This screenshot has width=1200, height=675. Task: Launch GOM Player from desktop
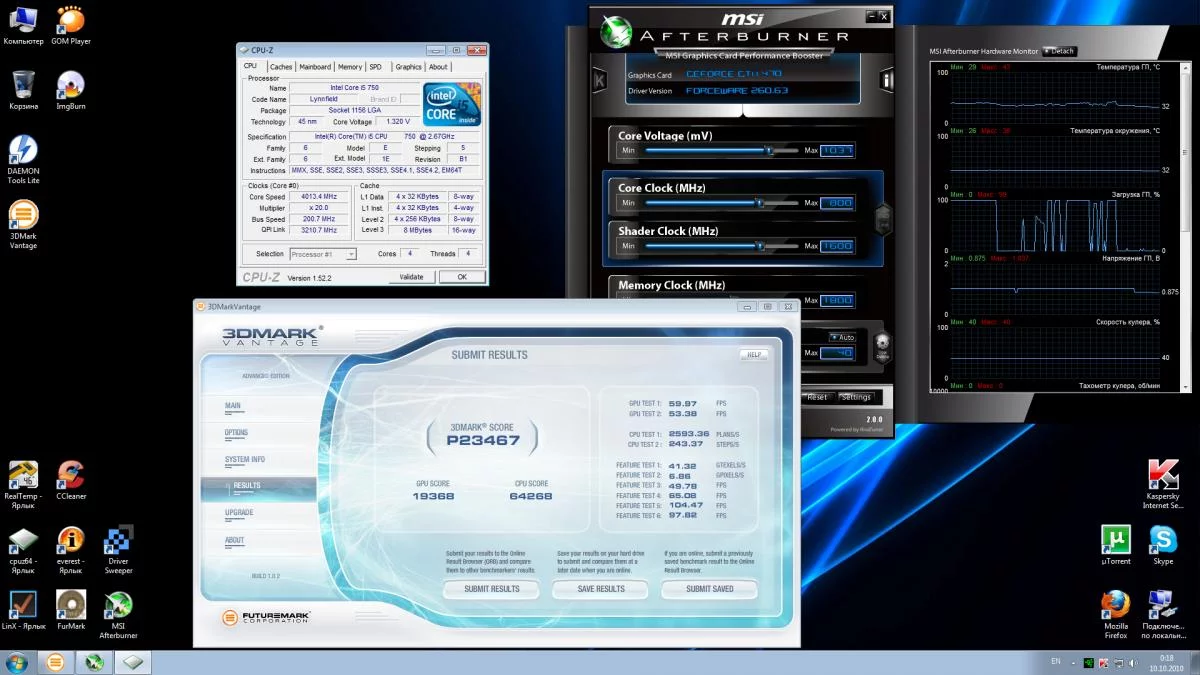(71, 27)
